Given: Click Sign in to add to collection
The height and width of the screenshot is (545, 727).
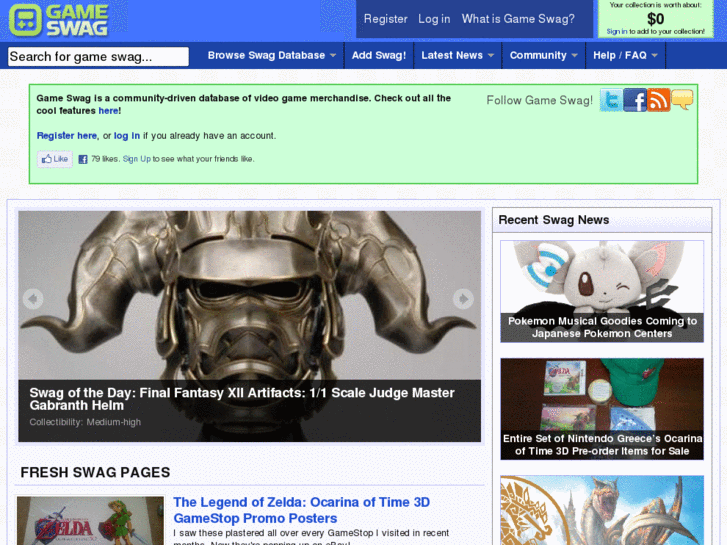Looking at the screenshot, I should [617, 32].
